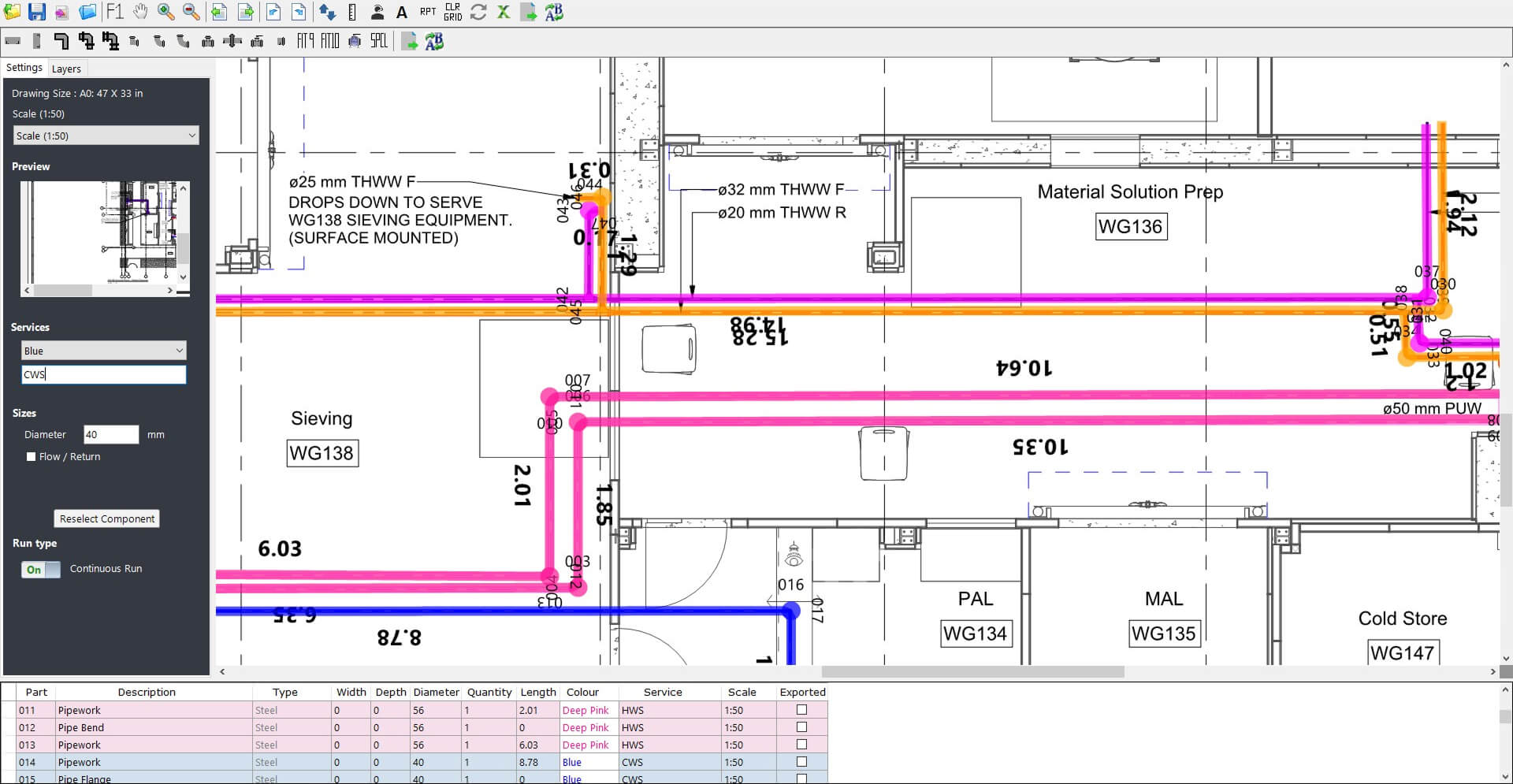Open the RPT report tool
Viewport: 1513px width, 784px height.
click(427, 12)
